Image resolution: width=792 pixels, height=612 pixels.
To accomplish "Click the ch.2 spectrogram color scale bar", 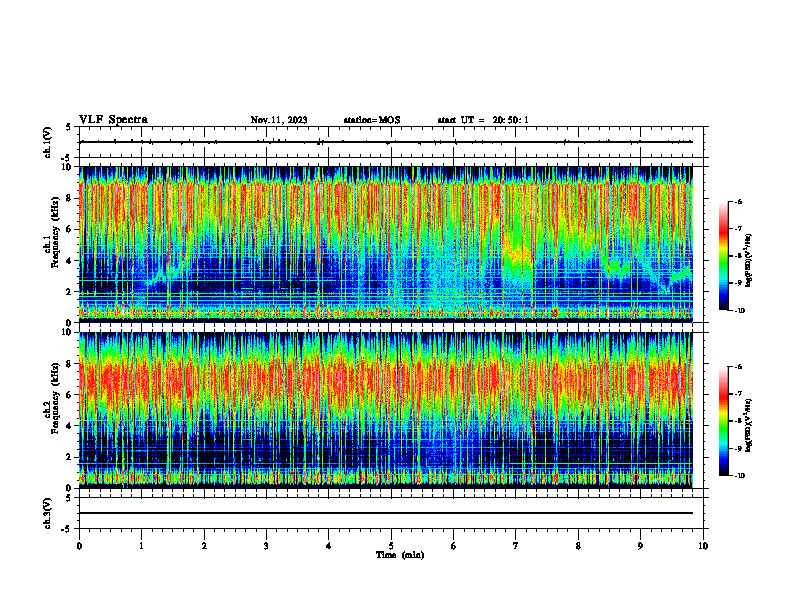I will click(723, 421).
